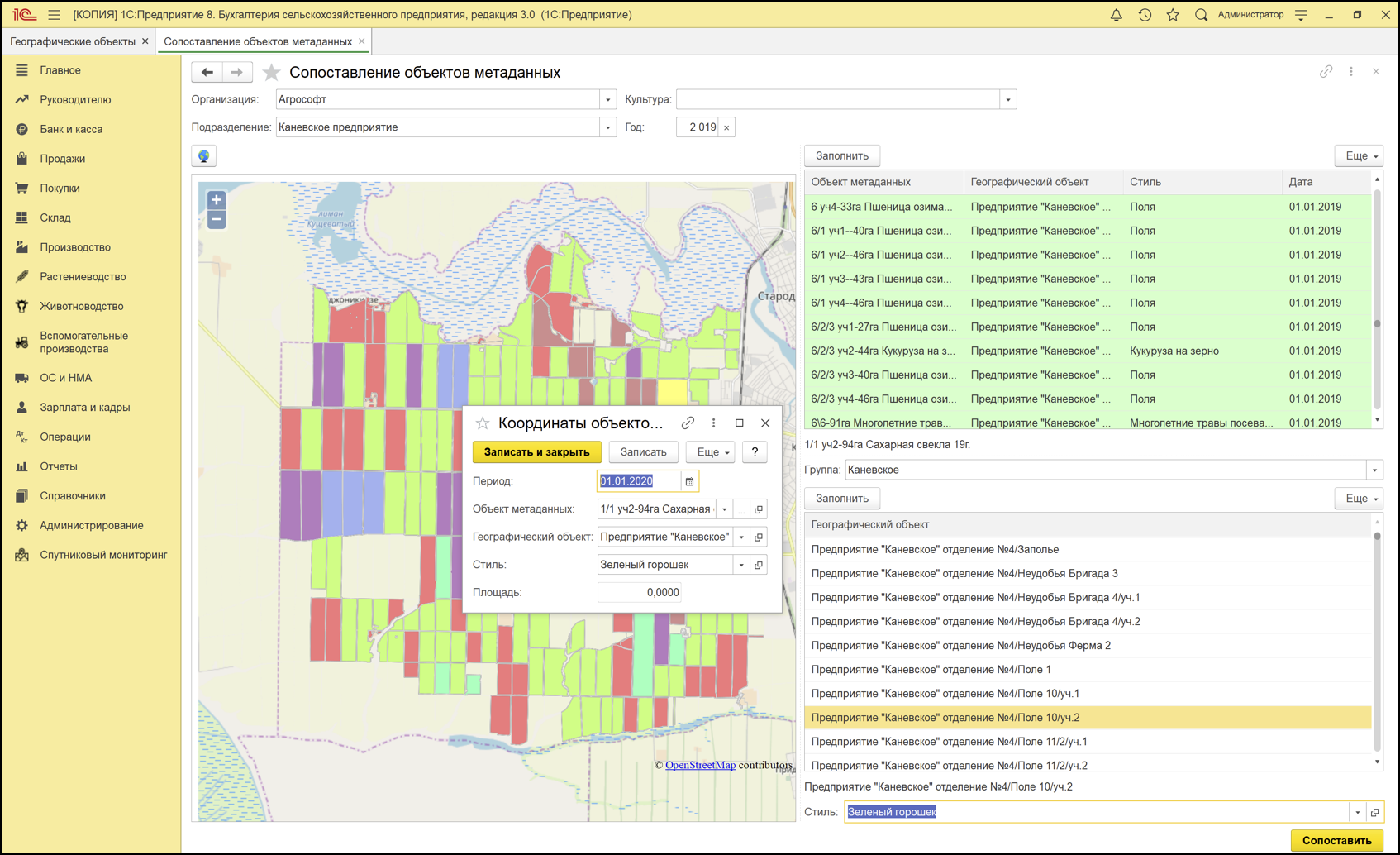Image resolution: width=1400 pixels, height=855 pixels.
Task: Clear the Год field value
Action: tap(726, 127)
